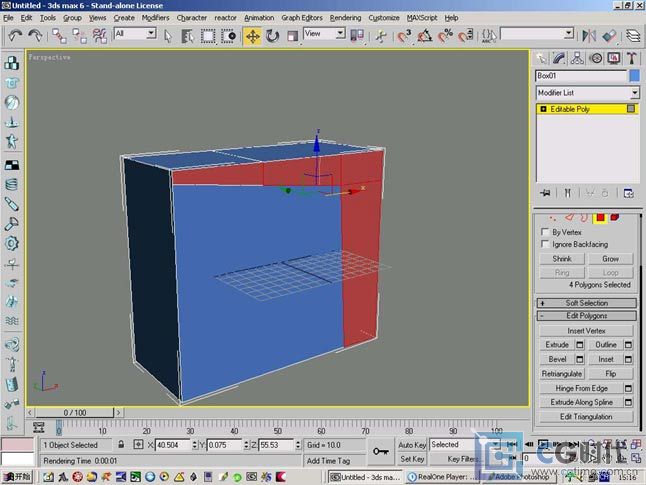Image resolution: width=646 pixels, height=485 pixels.
Task: Open the Align tool in toolbar
Action: pyautogui.click(x=609, y=36)
